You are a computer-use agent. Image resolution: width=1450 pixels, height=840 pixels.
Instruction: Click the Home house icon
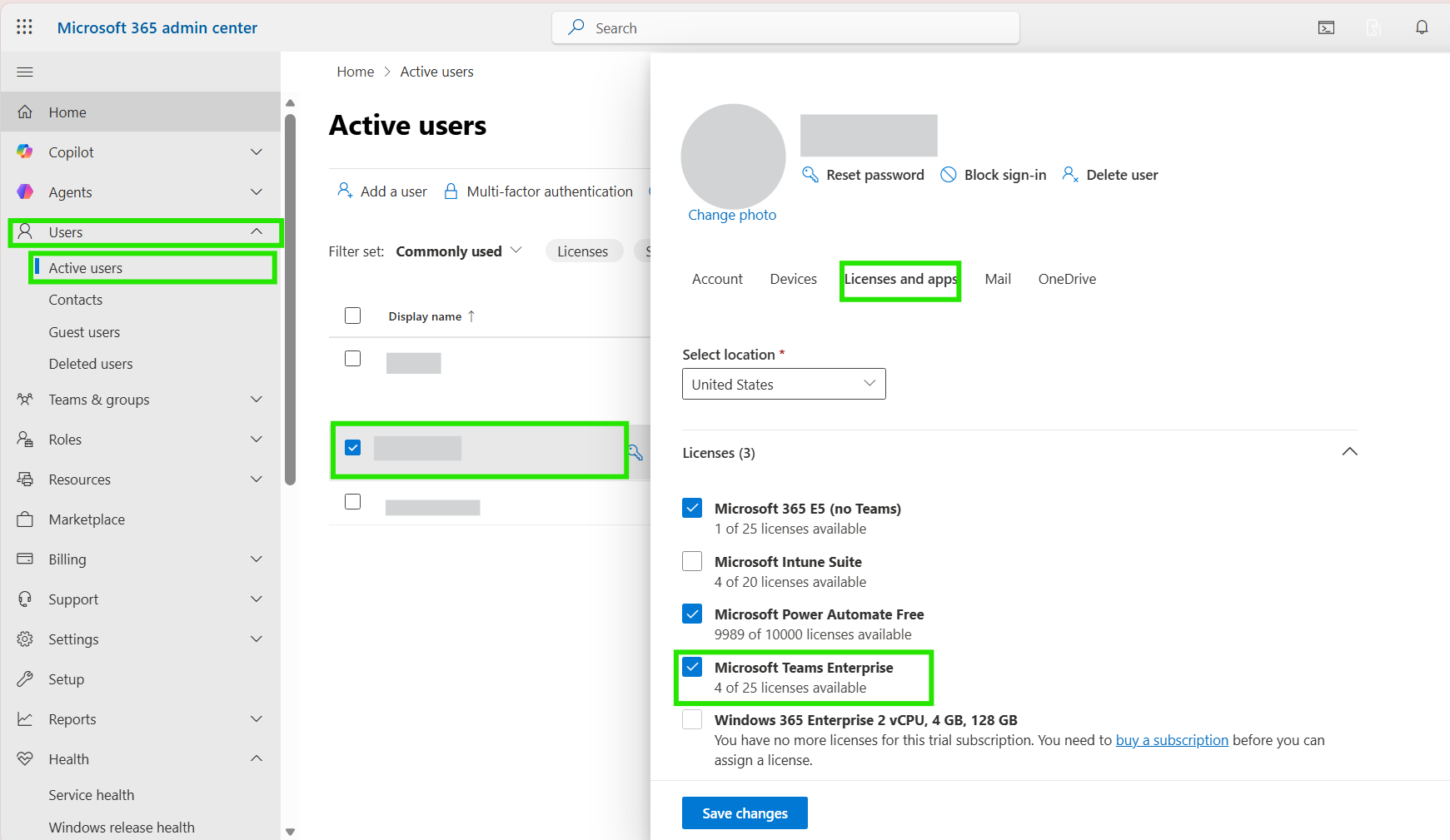(x=25, y=112)
